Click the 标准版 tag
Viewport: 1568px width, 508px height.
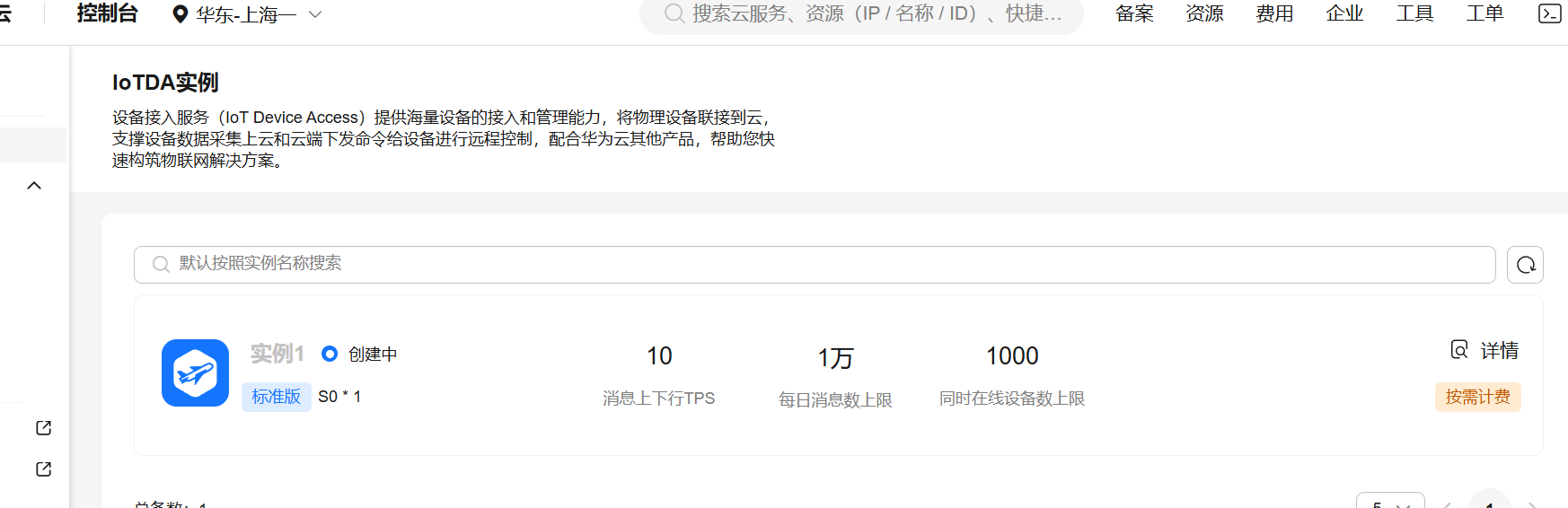(276, 397)
